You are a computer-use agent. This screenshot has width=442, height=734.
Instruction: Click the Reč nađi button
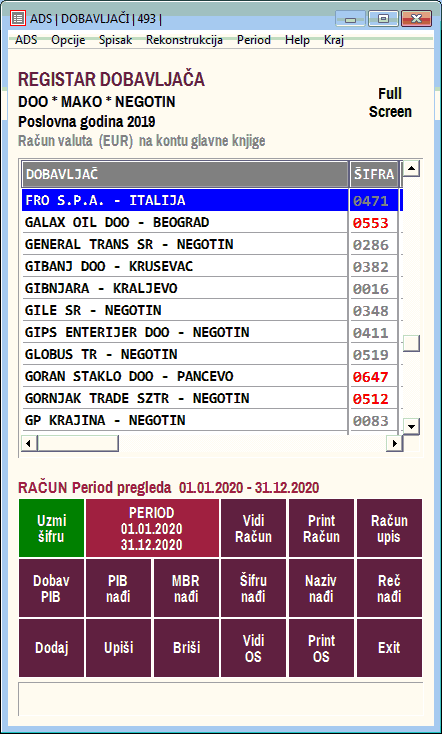tap(389, 588)
